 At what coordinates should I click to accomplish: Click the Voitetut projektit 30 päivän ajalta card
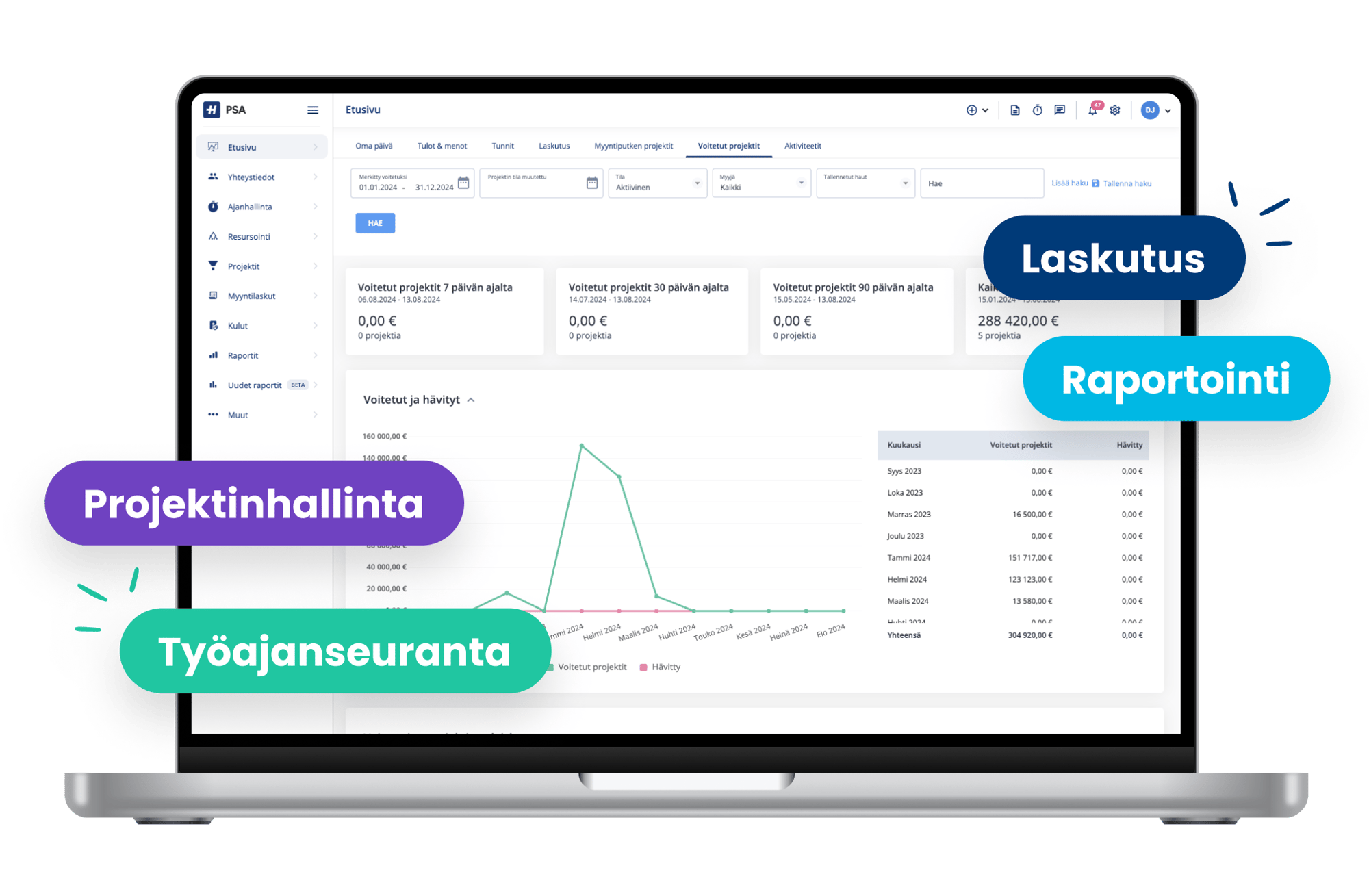point(652,311)
